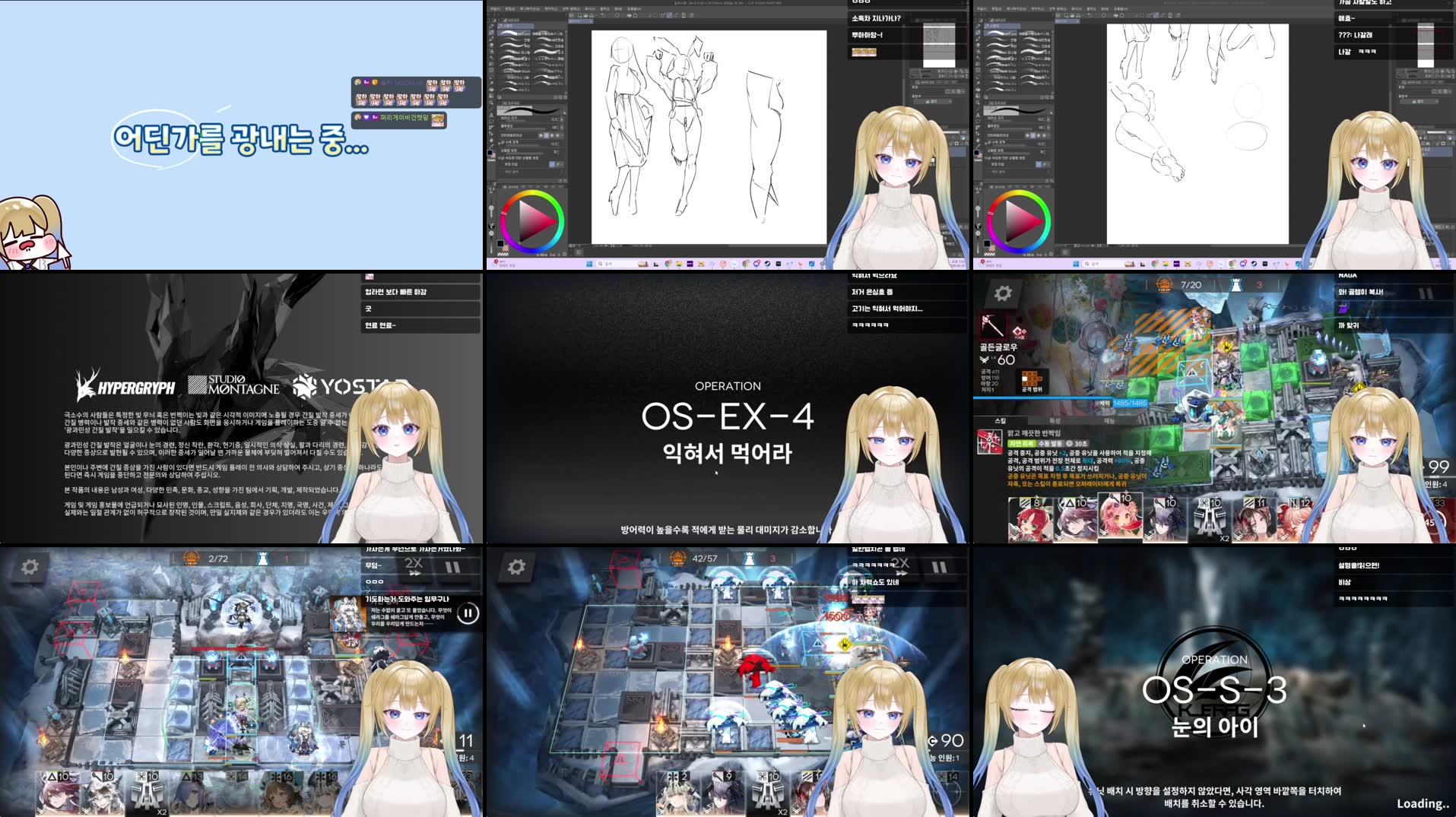
Task: Click chat message 와! 골렘이 복사!
Action: click(x=1361, y=292)
